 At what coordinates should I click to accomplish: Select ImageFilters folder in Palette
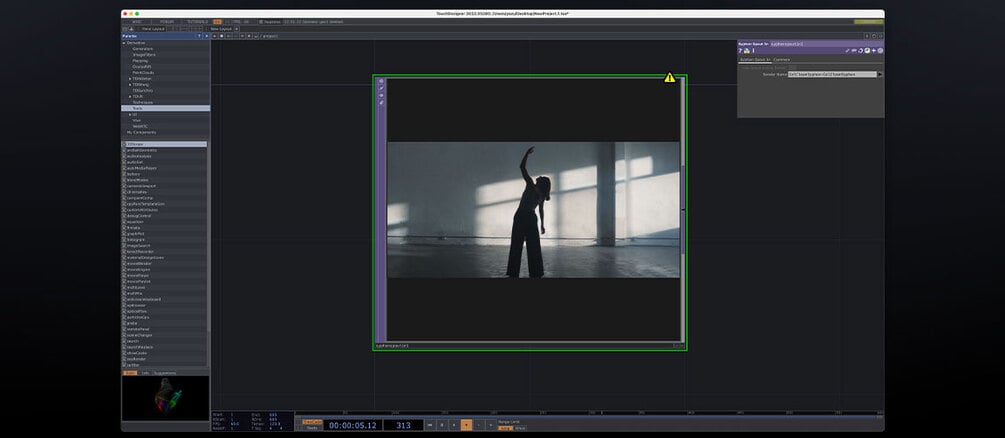coord(144,55)
